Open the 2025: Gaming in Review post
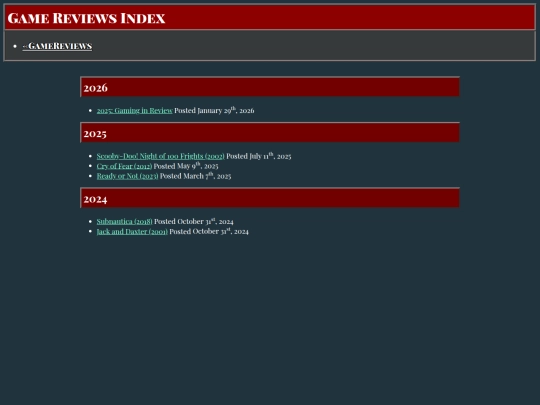The image size is (540, 405). pos(134,111)
